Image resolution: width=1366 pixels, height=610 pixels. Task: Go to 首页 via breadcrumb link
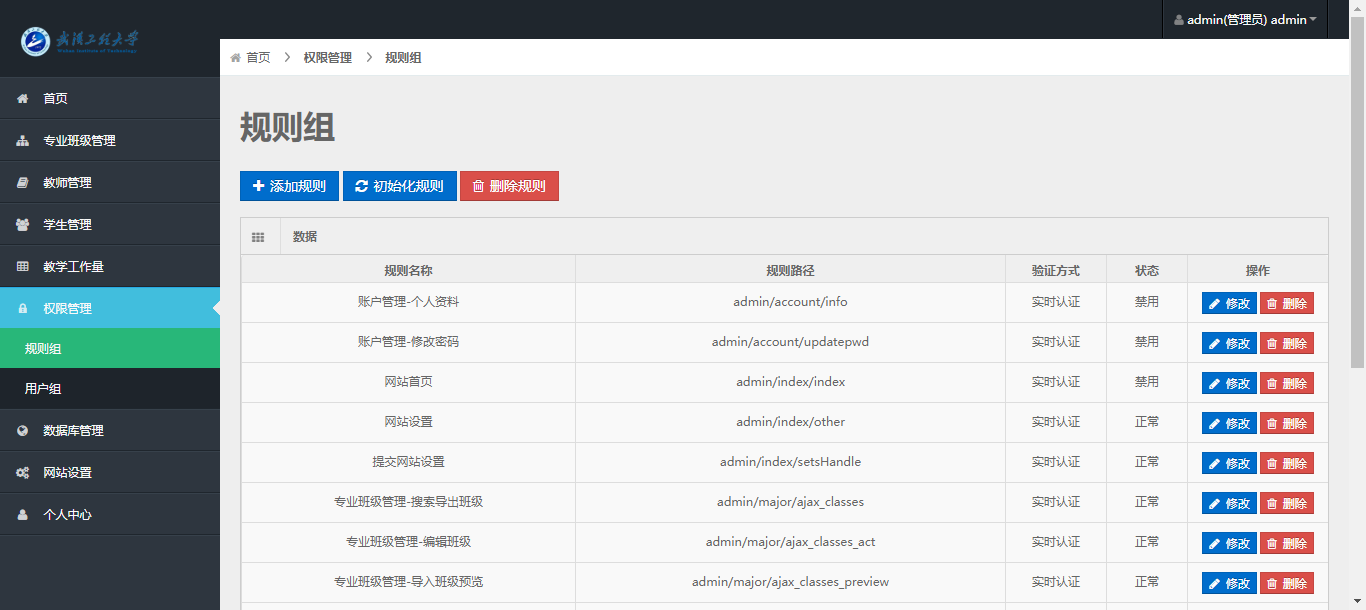click(x=258, y=58)
